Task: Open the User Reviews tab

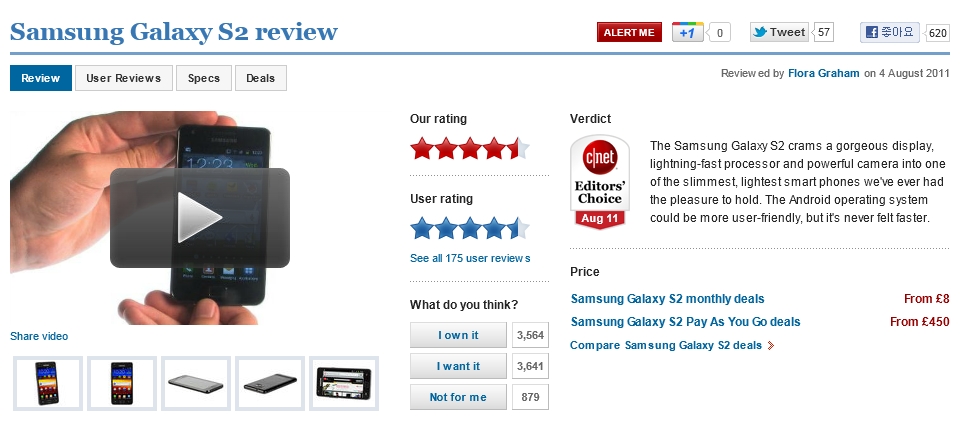Action: (x=123, y=78)
